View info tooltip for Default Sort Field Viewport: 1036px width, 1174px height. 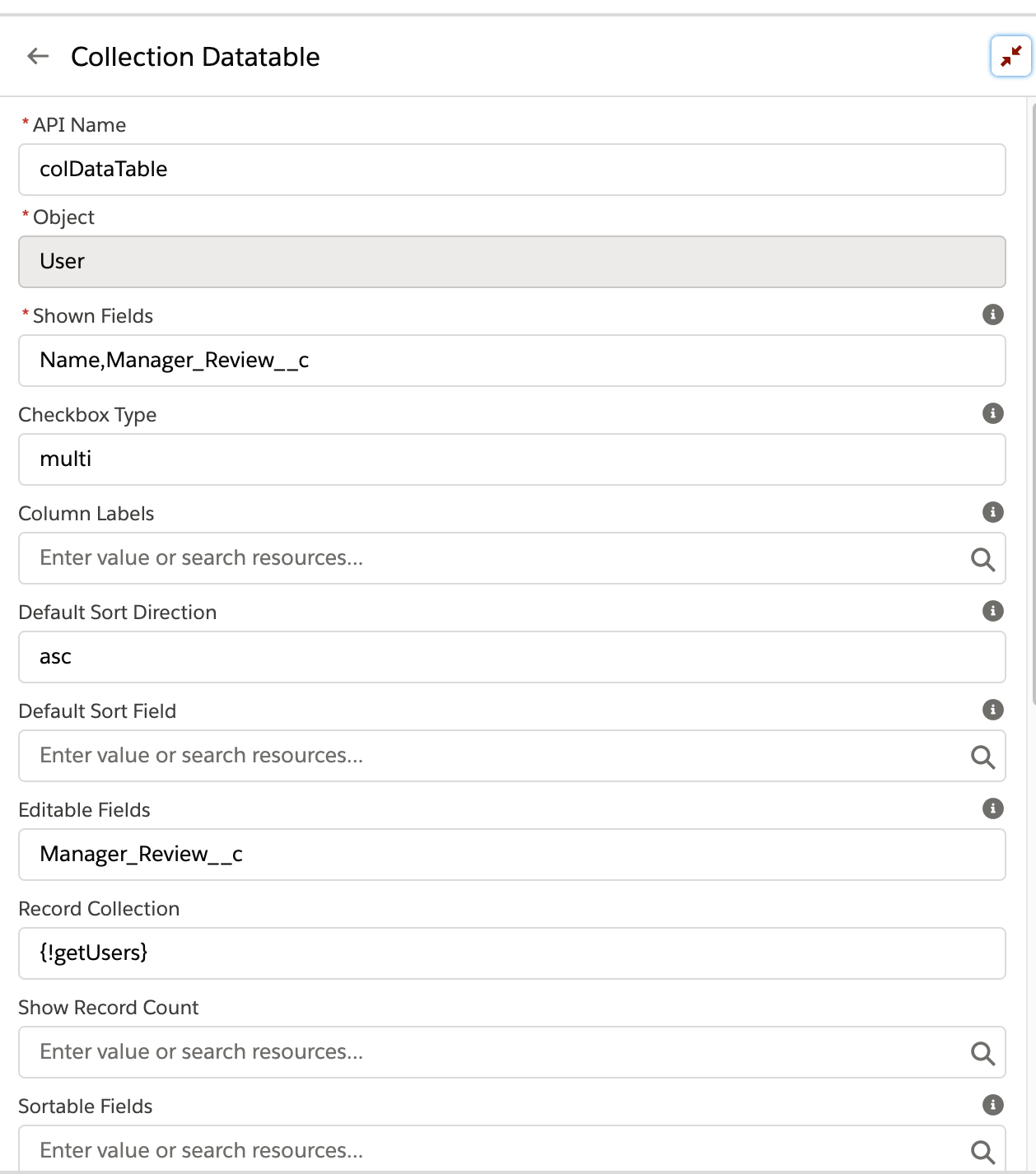pyautogui.click(x=993, y=710)
